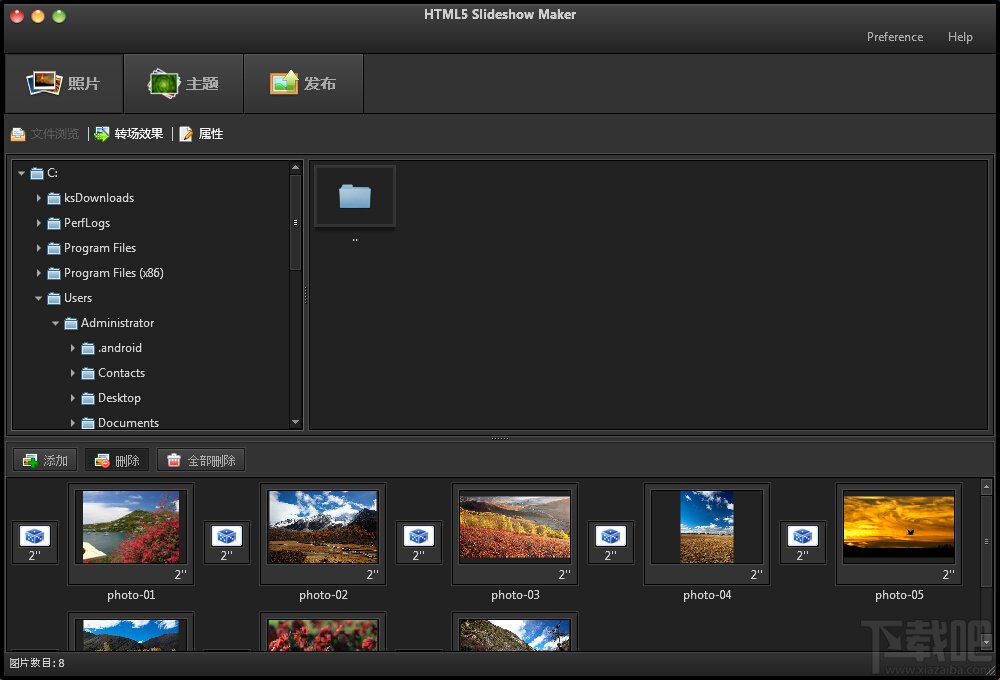The height and width of the screenshot is (680, 1000).
Task: Select the Program Files folder icon
Action: pos(54,248)
